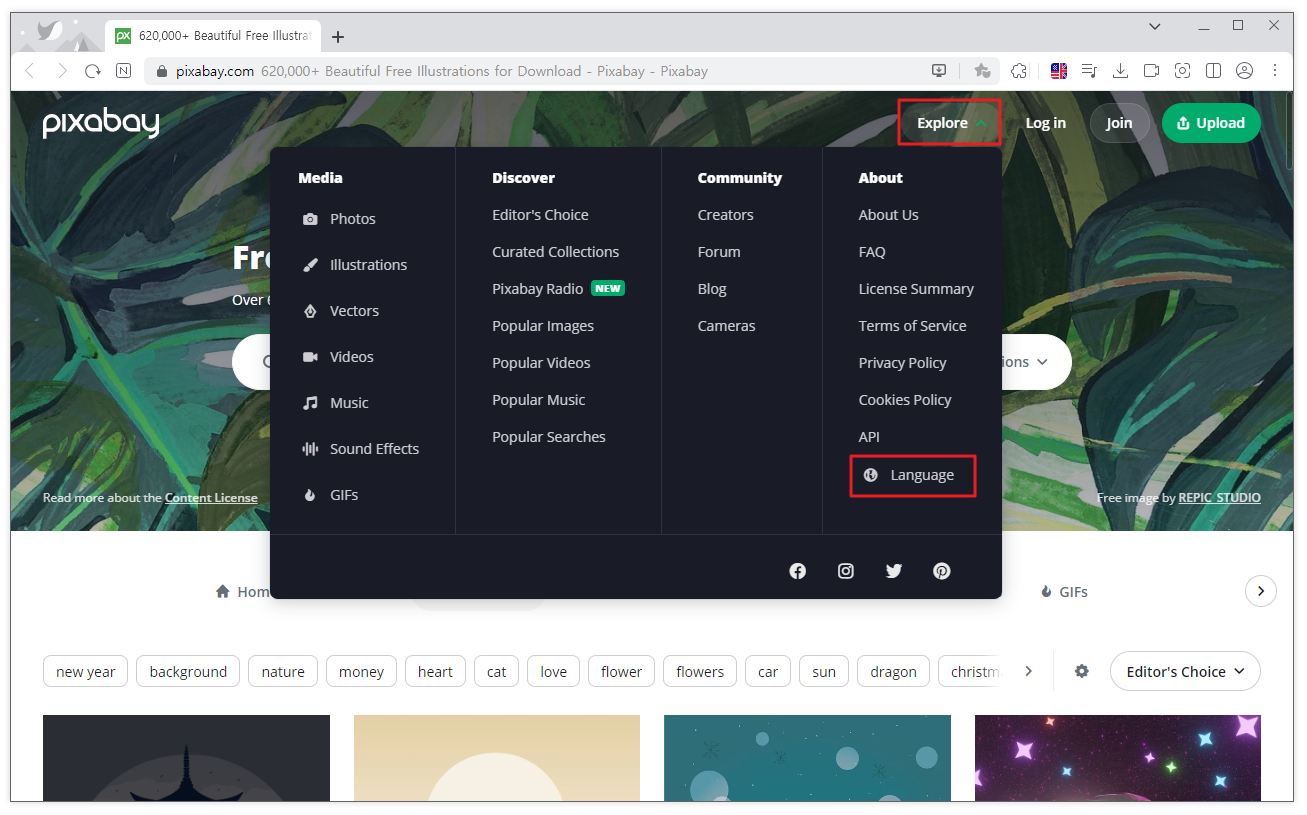Open the FAQ menu link

click(872, 252)
